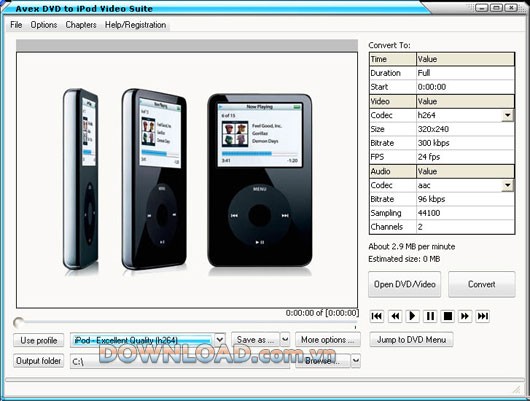Select the audio Bitrate 96 kbps
The height and width of the screenshot is (401, 530).
tap(465, 199)
